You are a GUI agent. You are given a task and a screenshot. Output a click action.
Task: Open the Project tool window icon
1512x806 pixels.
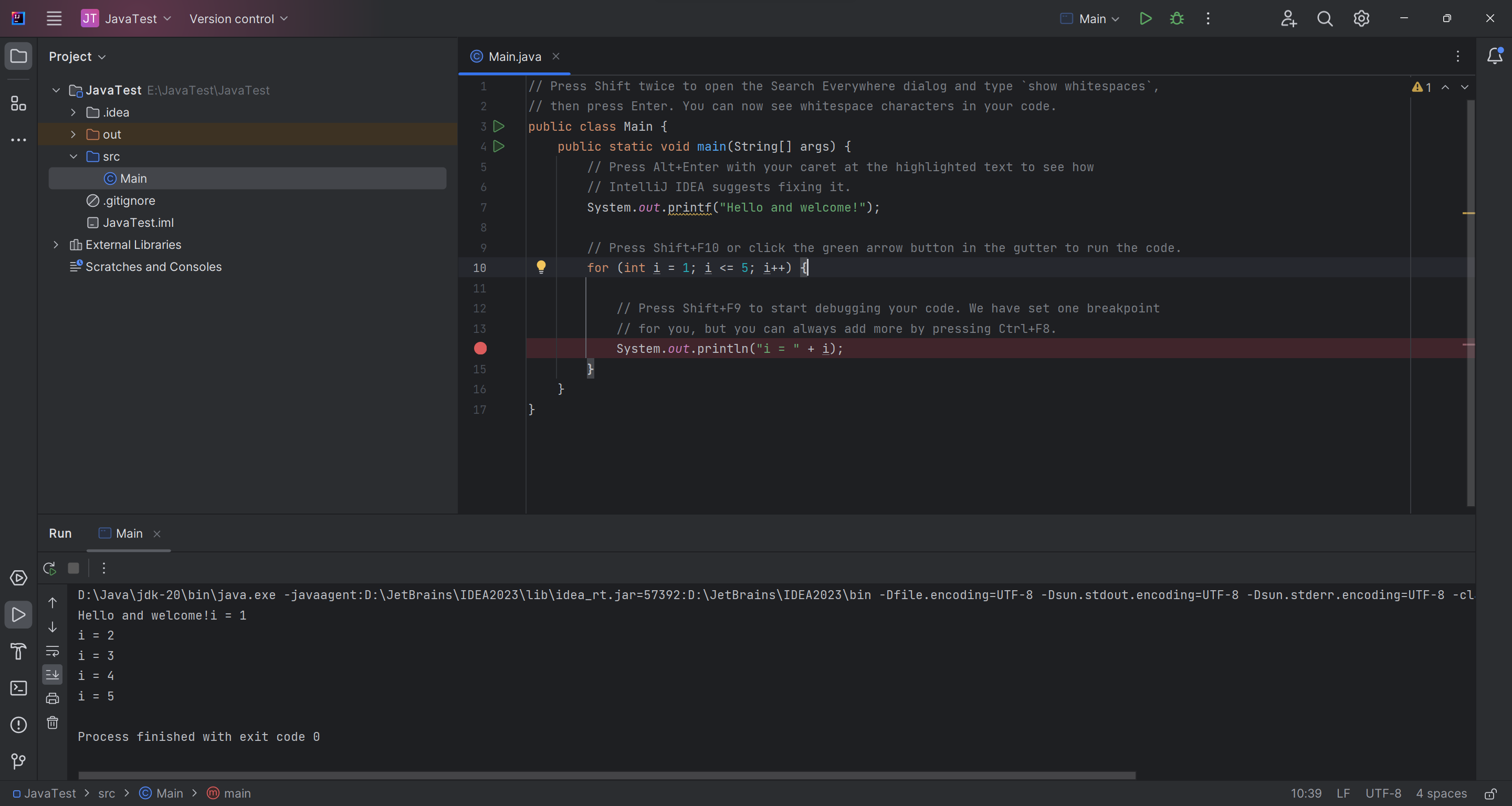[x=19, y=56]
